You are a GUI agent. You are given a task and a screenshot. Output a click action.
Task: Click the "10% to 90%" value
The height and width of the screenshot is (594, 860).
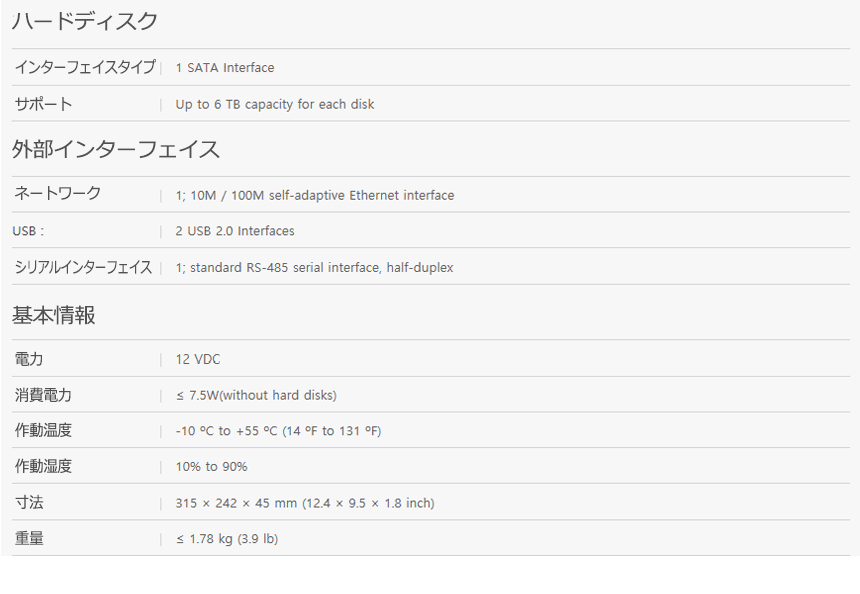coord(211,467)
